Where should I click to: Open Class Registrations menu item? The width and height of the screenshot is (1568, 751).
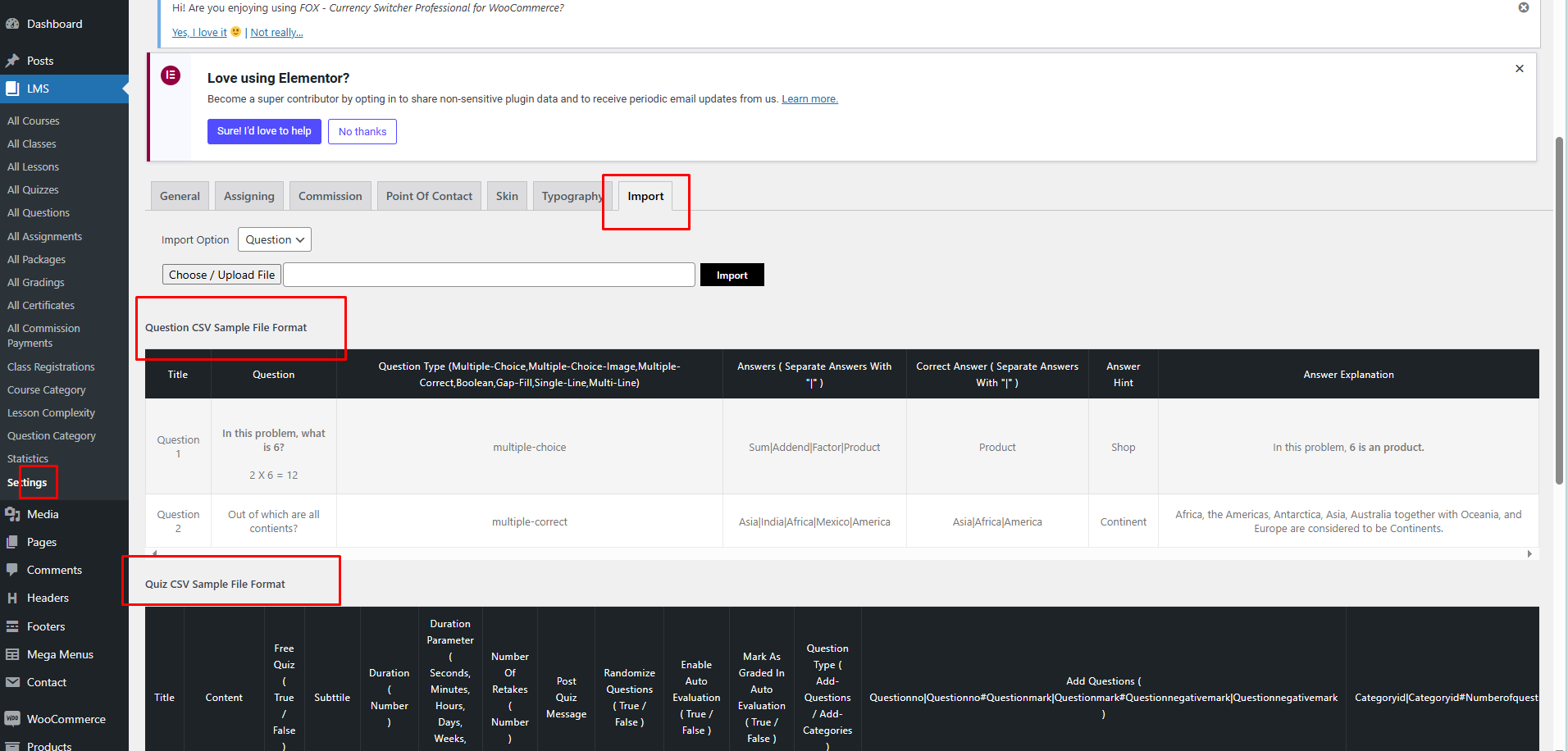pyautogui.click(x=51, y=366)
